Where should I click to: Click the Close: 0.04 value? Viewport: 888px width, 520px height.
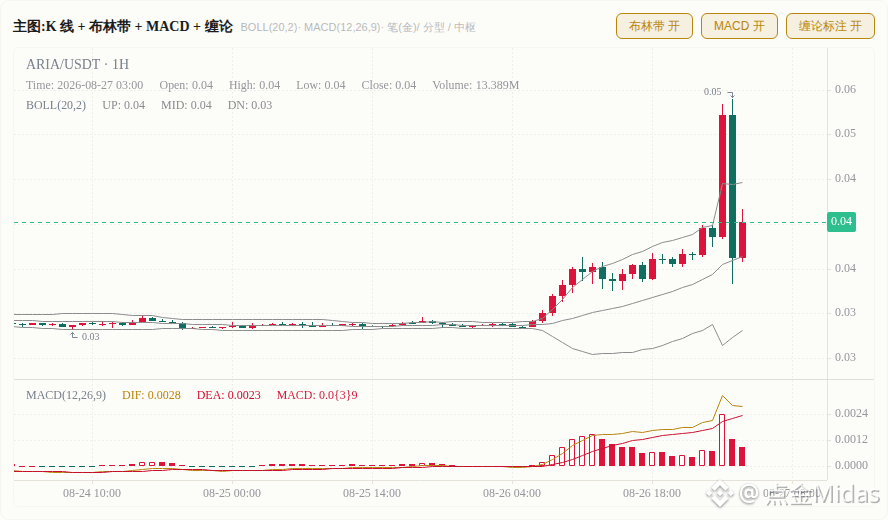[389, 85]
